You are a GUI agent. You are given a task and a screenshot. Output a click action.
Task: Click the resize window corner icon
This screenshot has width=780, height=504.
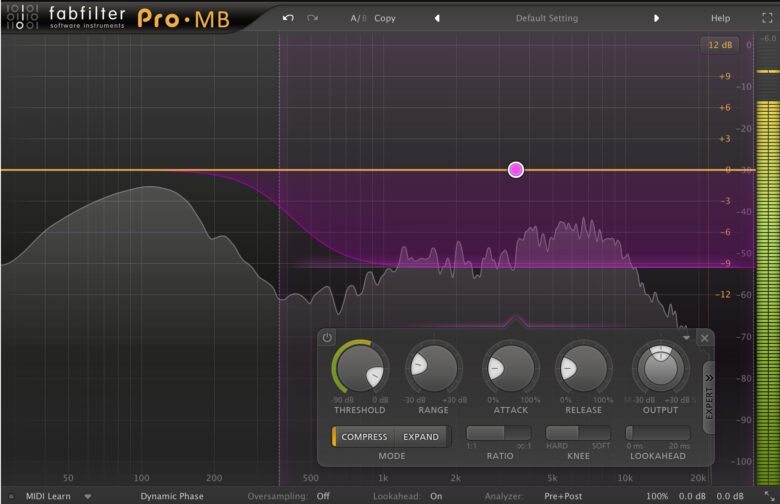(769, 496)
